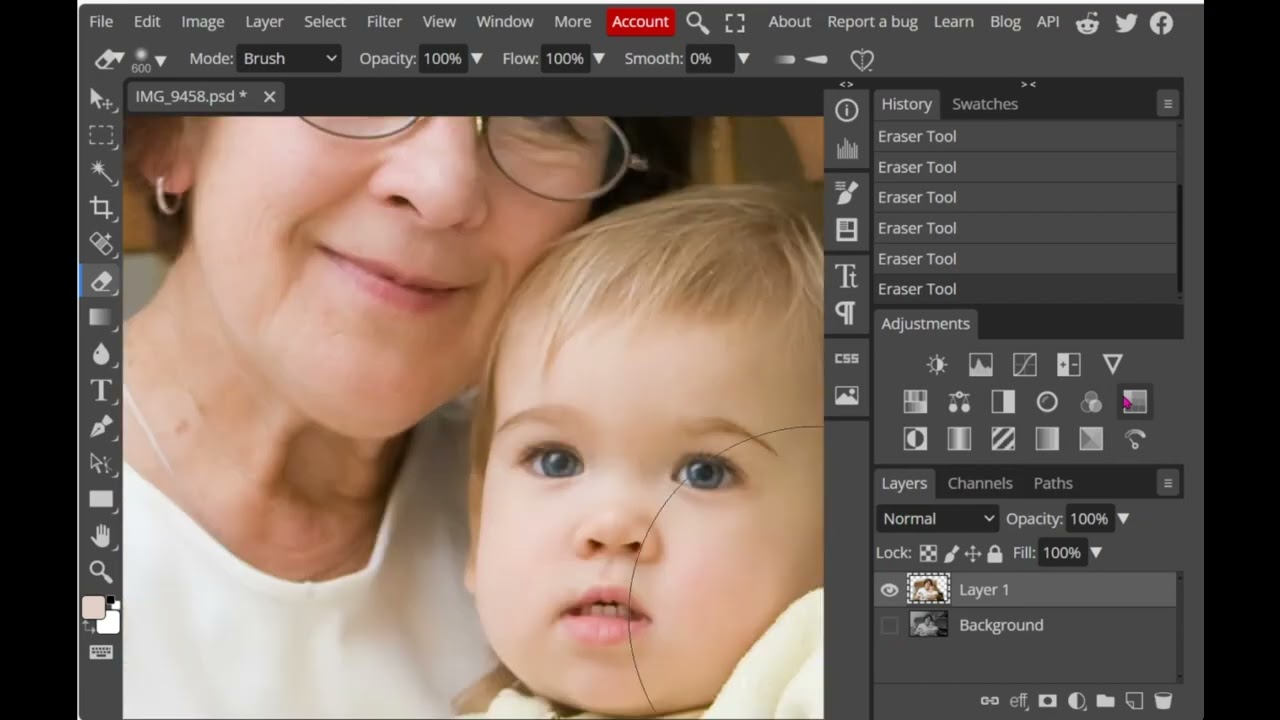Viewport: 1280px width, 720px height.
Task: Expand the eraser Opacity slider arrow
Action: coord(477,59)
